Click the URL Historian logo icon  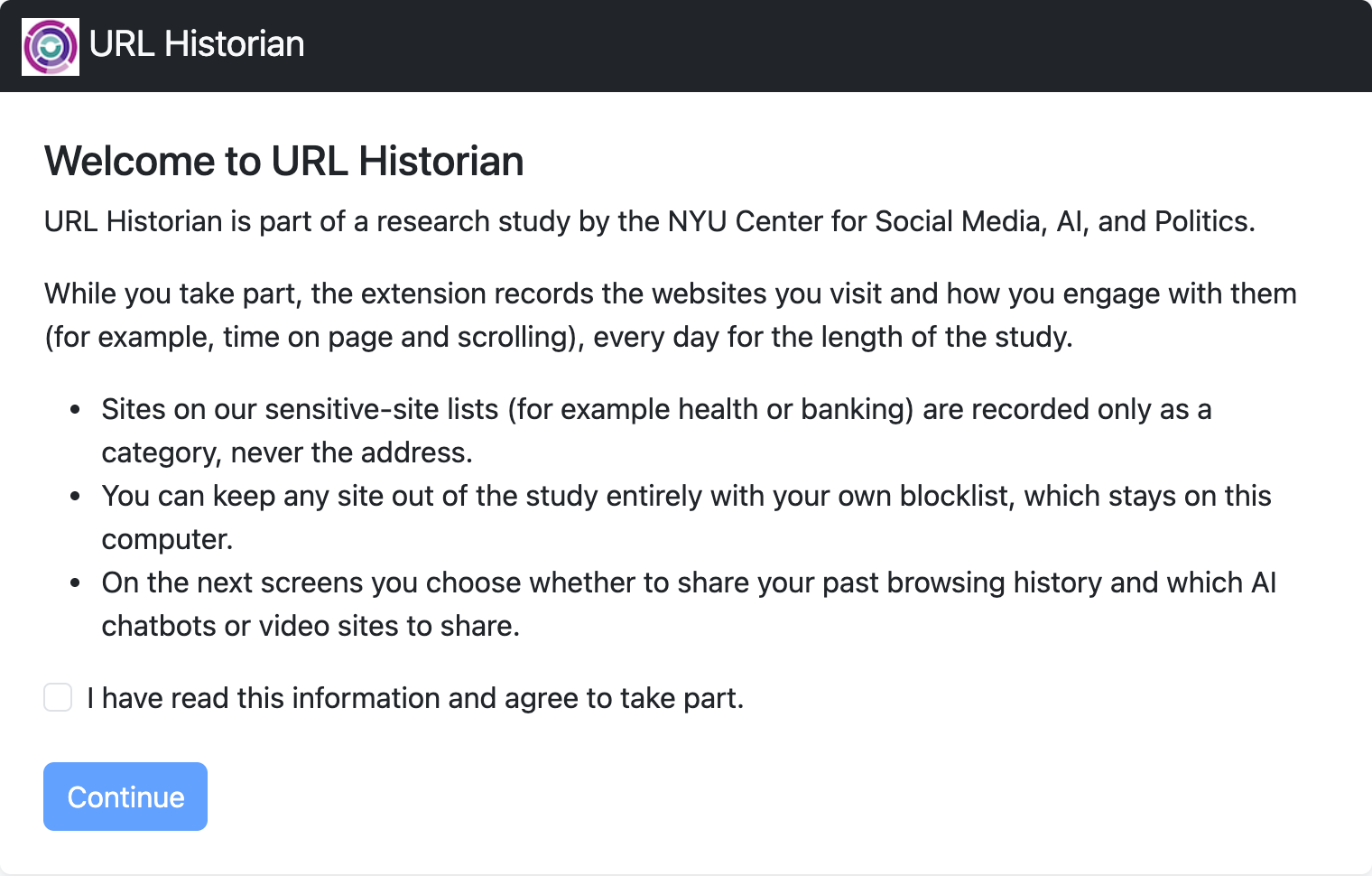pyautogui.click(x=51, y=47)
